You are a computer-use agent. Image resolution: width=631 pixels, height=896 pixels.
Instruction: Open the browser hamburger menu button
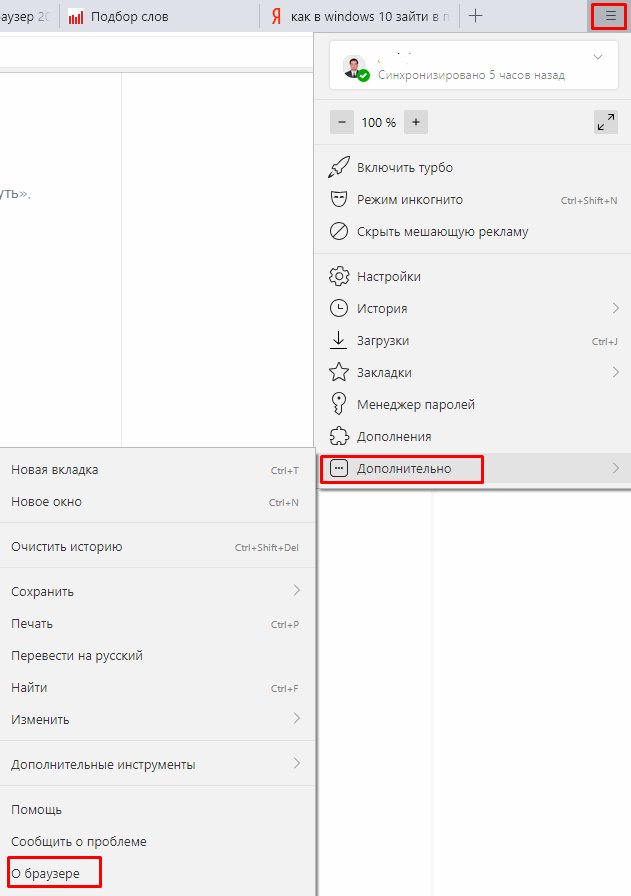point(610,16)
